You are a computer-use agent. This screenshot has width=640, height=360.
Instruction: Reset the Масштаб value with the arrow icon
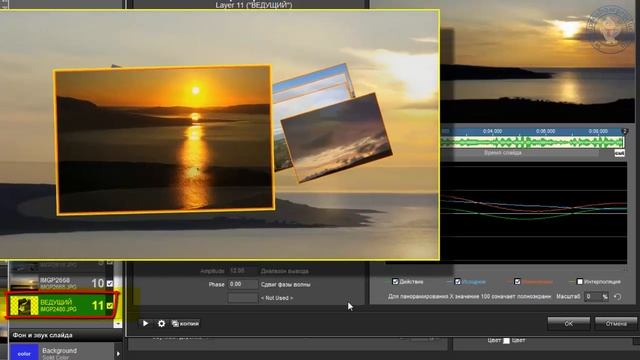pos(618,297)
